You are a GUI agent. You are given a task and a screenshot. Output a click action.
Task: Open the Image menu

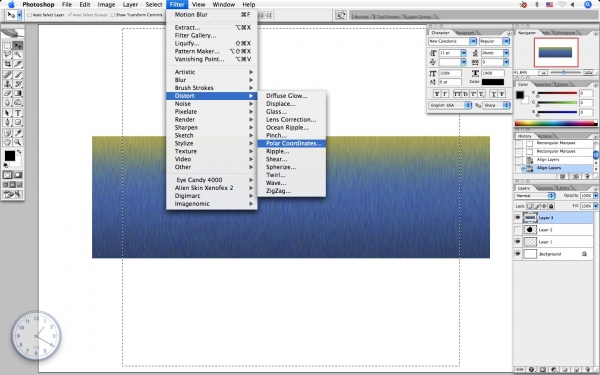106,5
